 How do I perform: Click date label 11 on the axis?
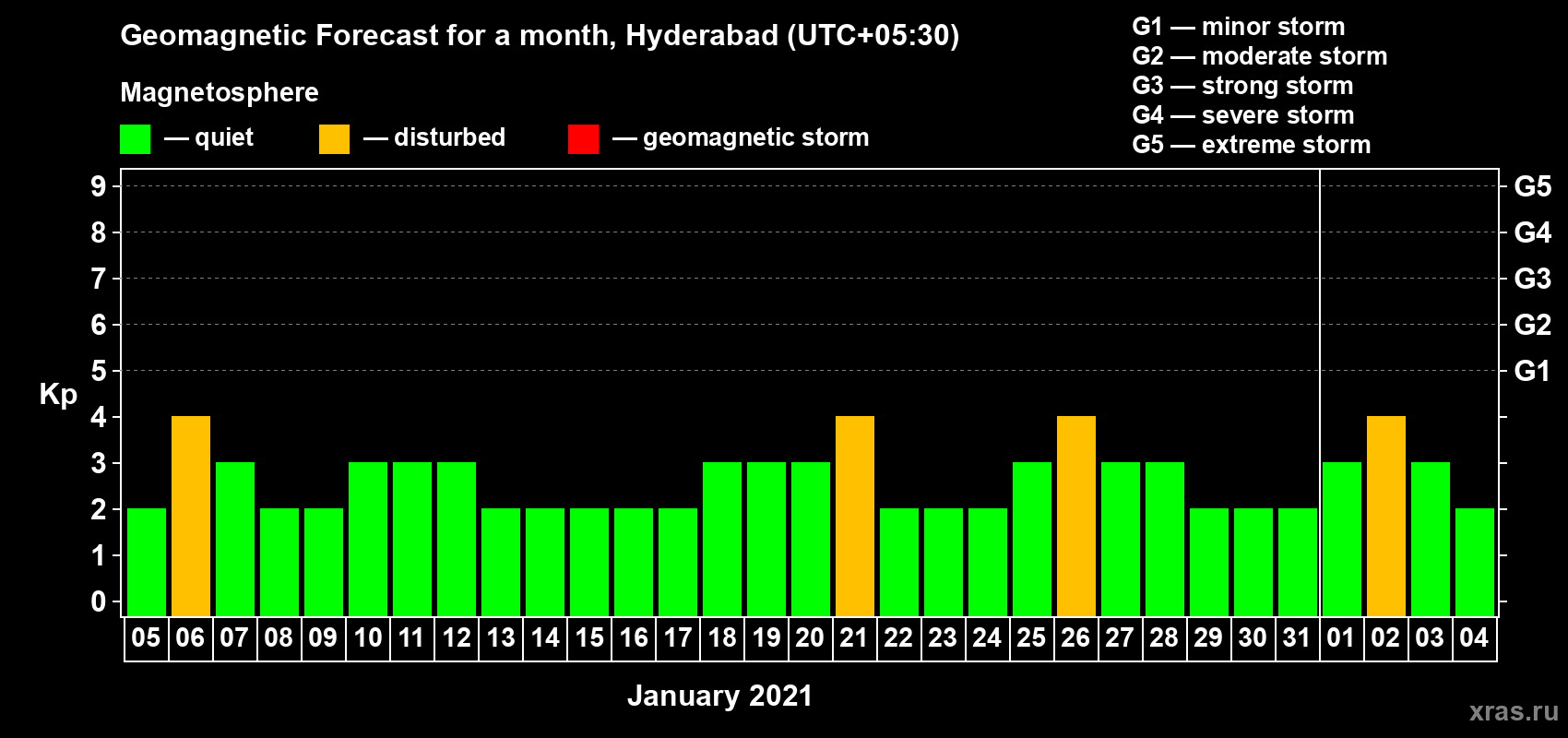(411, 637)
